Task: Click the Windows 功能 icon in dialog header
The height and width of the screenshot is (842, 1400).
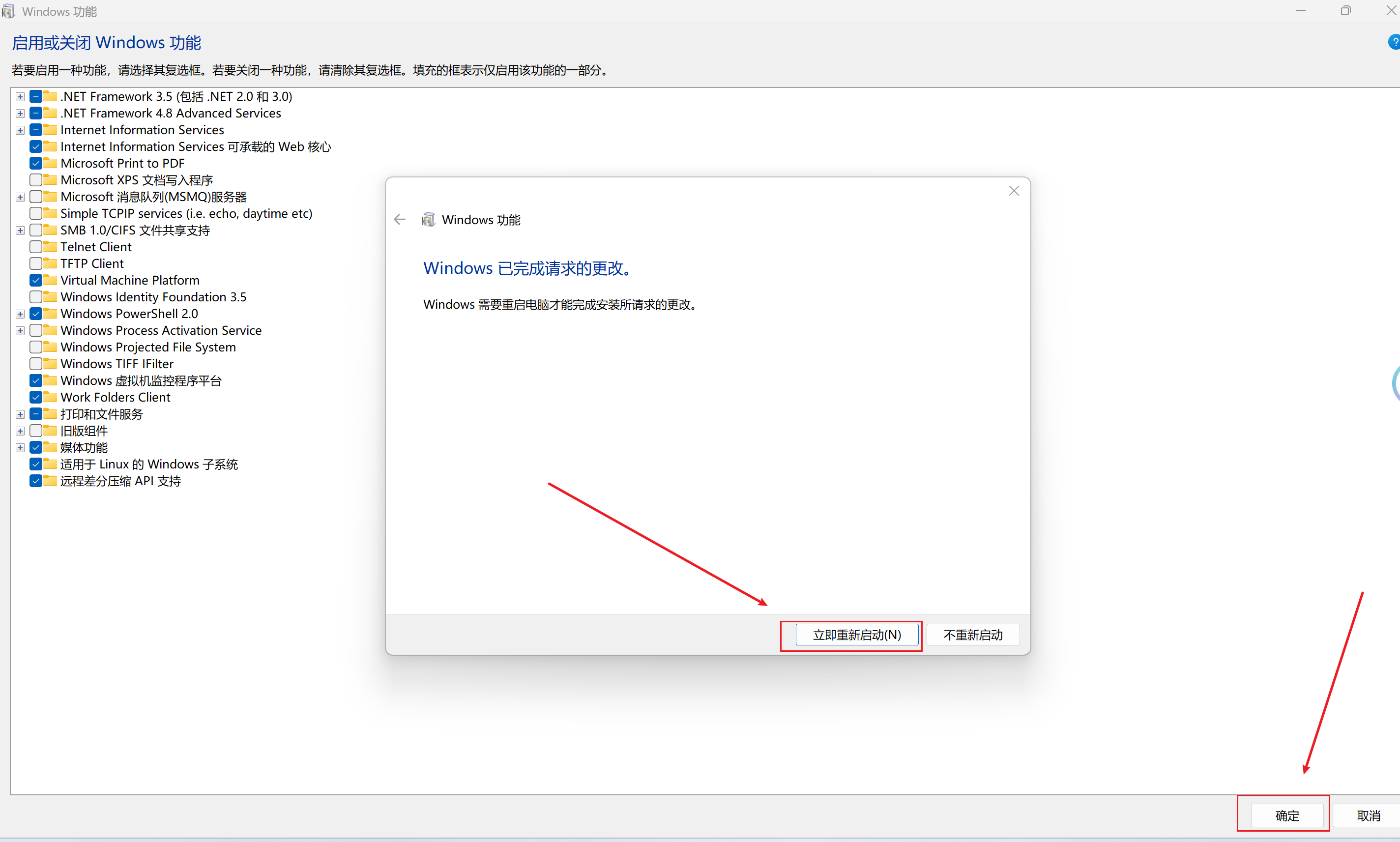Action: (429, 220)
